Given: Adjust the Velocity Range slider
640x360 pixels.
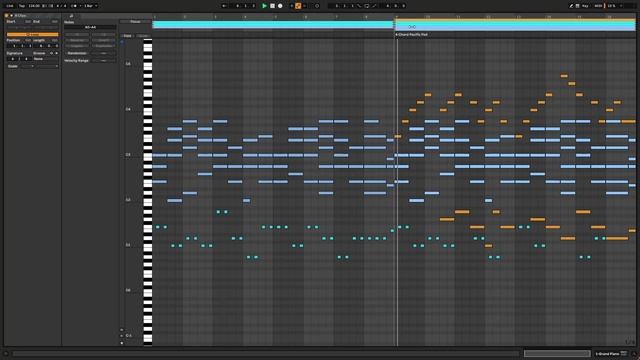Looking at the screenshot, I should 103,60.
